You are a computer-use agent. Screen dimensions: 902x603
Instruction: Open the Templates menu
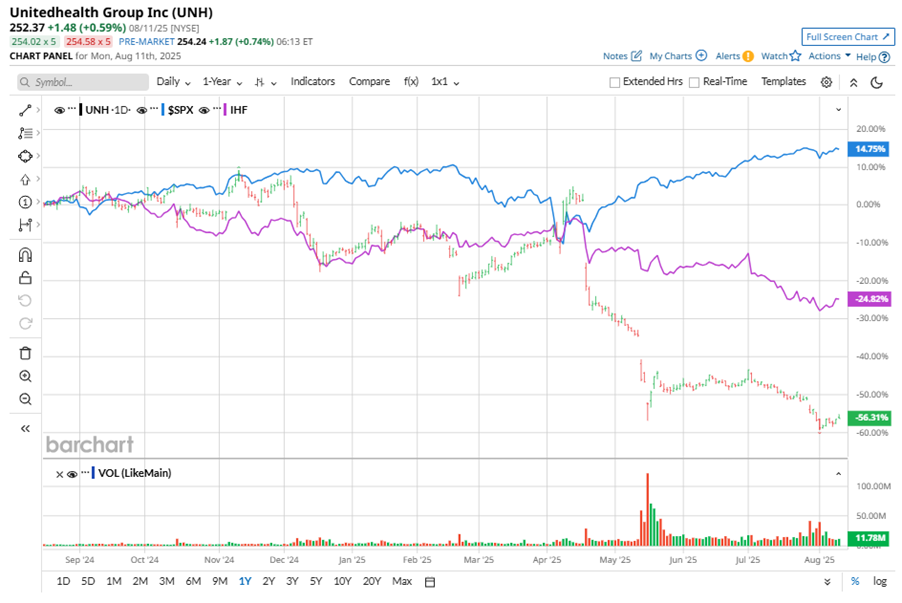point(783,82)
